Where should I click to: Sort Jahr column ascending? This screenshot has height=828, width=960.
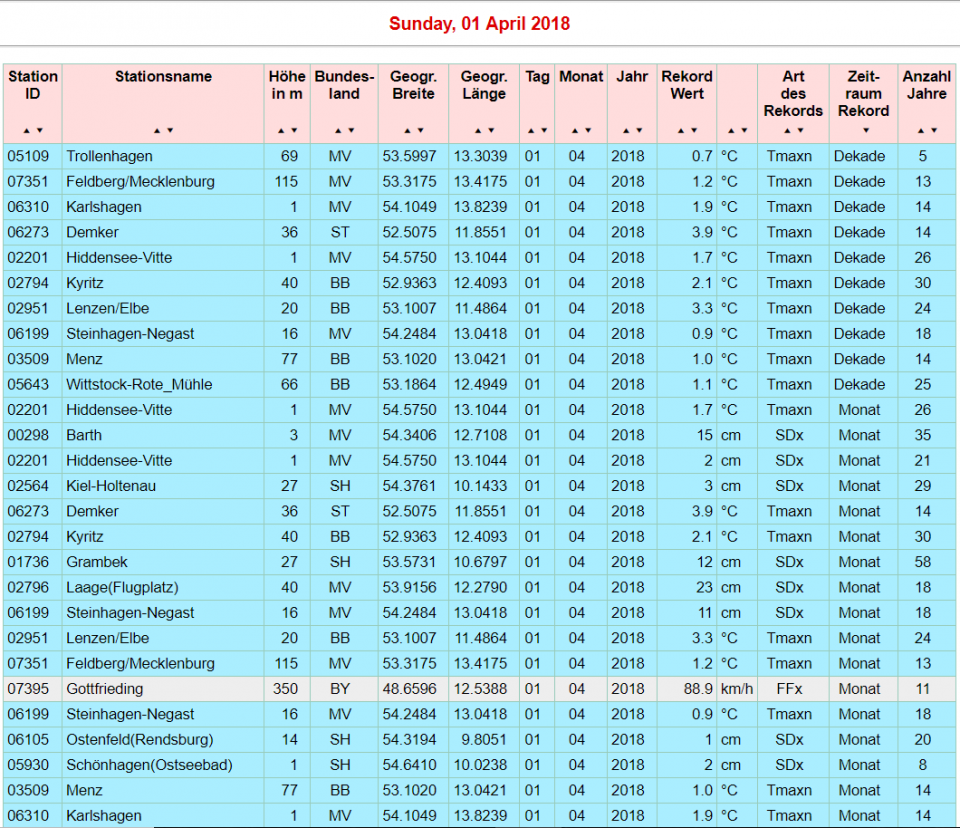click(x=626, y=130)
